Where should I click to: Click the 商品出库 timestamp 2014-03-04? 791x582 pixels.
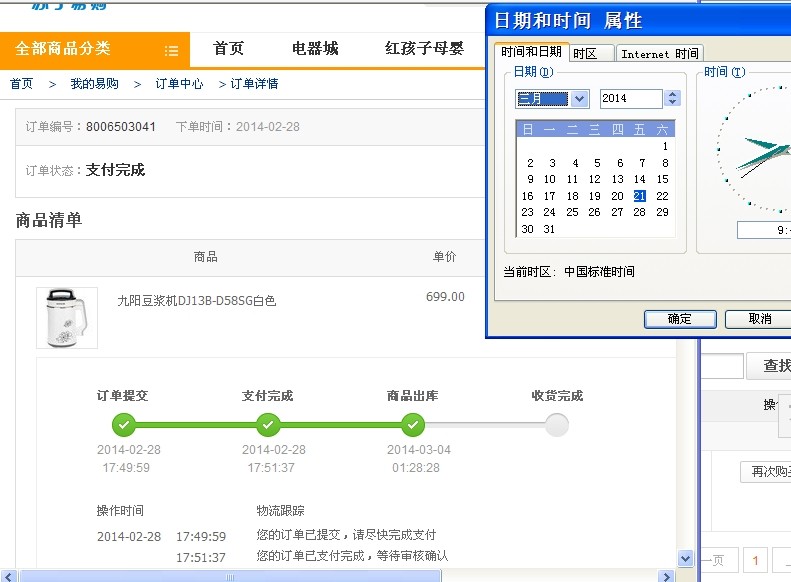(x=419, y=449)
